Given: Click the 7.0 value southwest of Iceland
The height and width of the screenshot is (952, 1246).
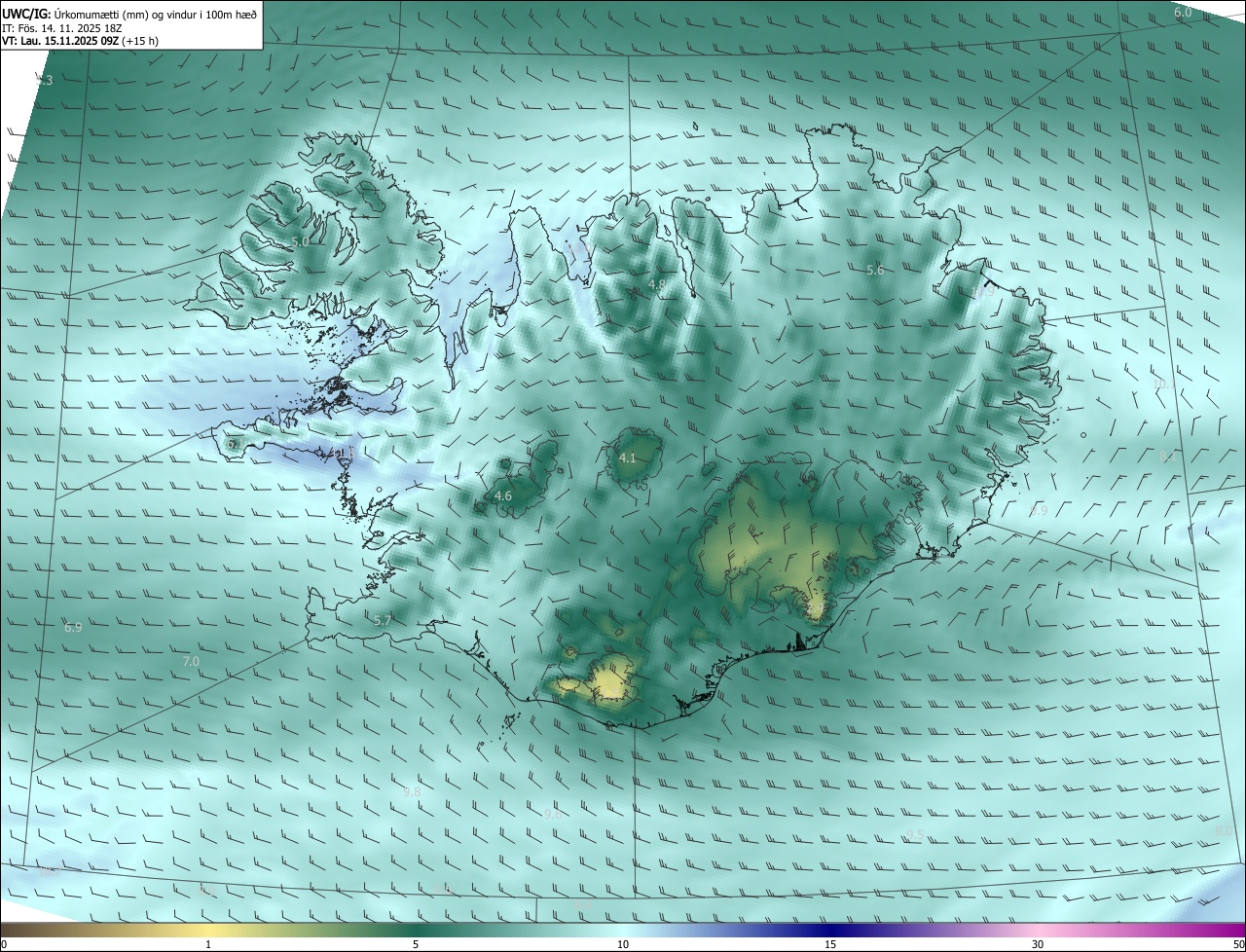Looking at the screenshot, I should [191, 661].
